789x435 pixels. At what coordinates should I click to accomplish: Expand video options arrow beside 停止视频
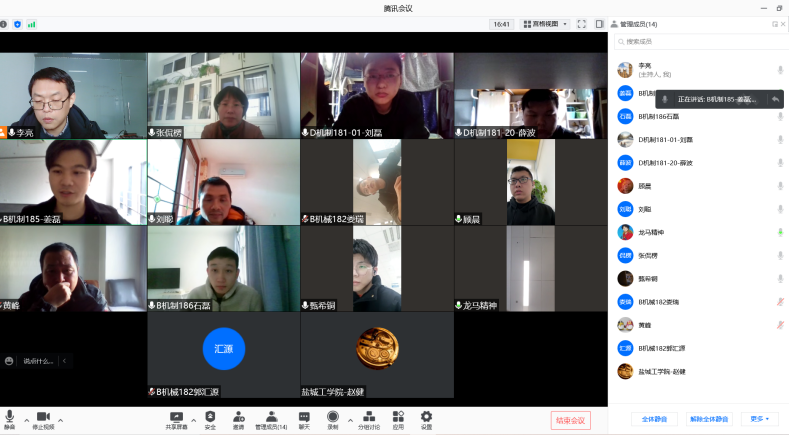(x=60, y=419)
